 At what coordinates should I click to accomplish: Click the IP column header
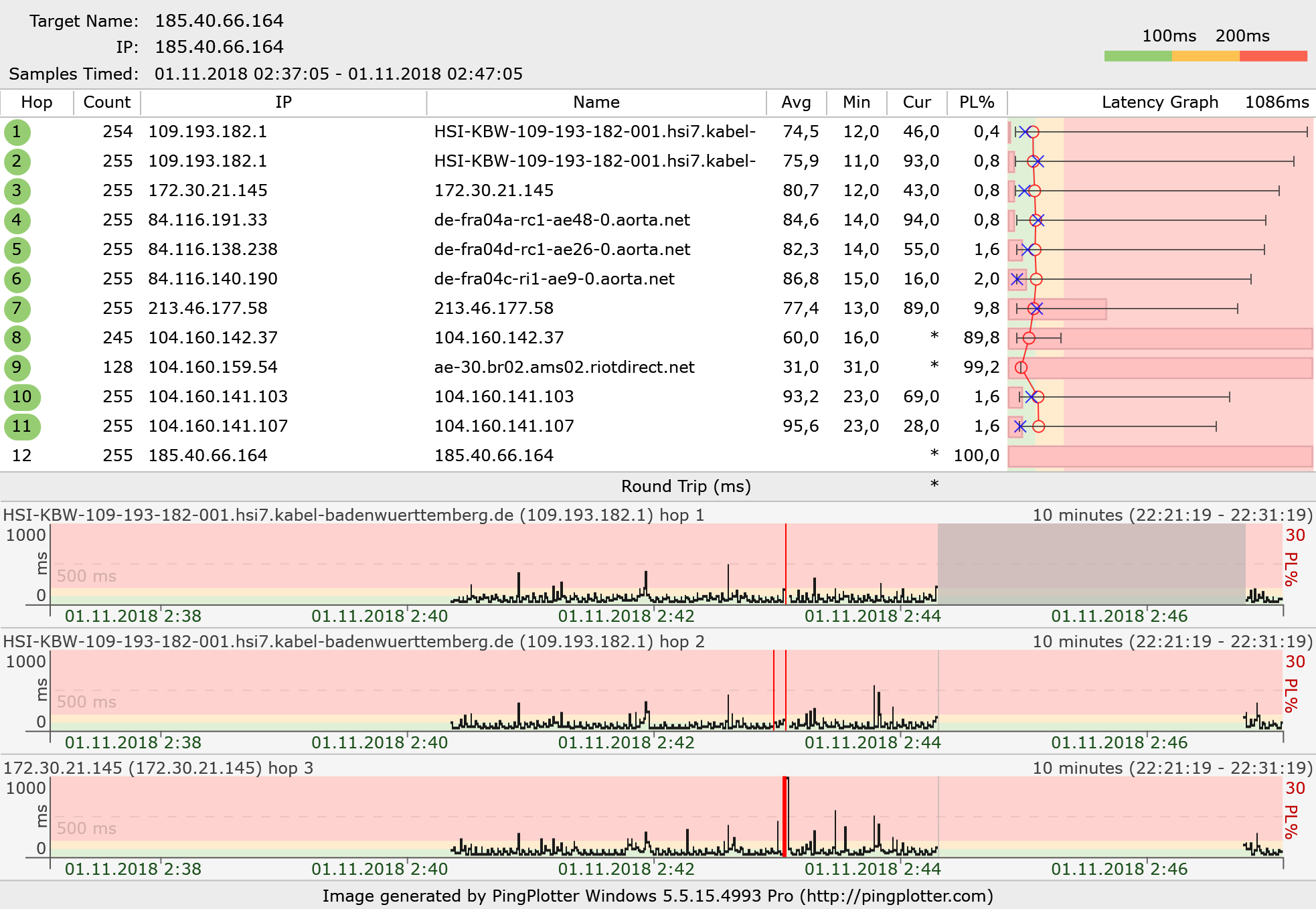pyautogui.click(x=284, y=102)
